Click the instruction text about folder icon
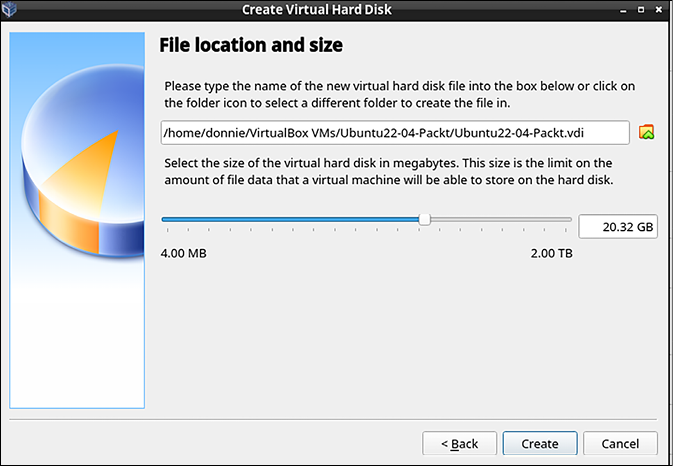 click(x=400, y=94)
